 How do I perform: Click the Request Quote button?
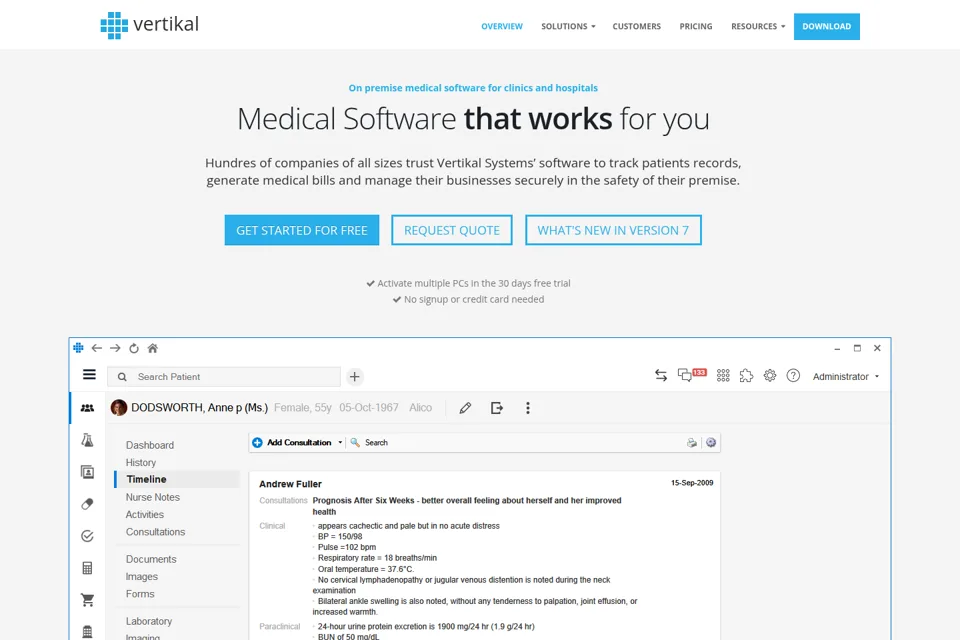tap(452, 230)
